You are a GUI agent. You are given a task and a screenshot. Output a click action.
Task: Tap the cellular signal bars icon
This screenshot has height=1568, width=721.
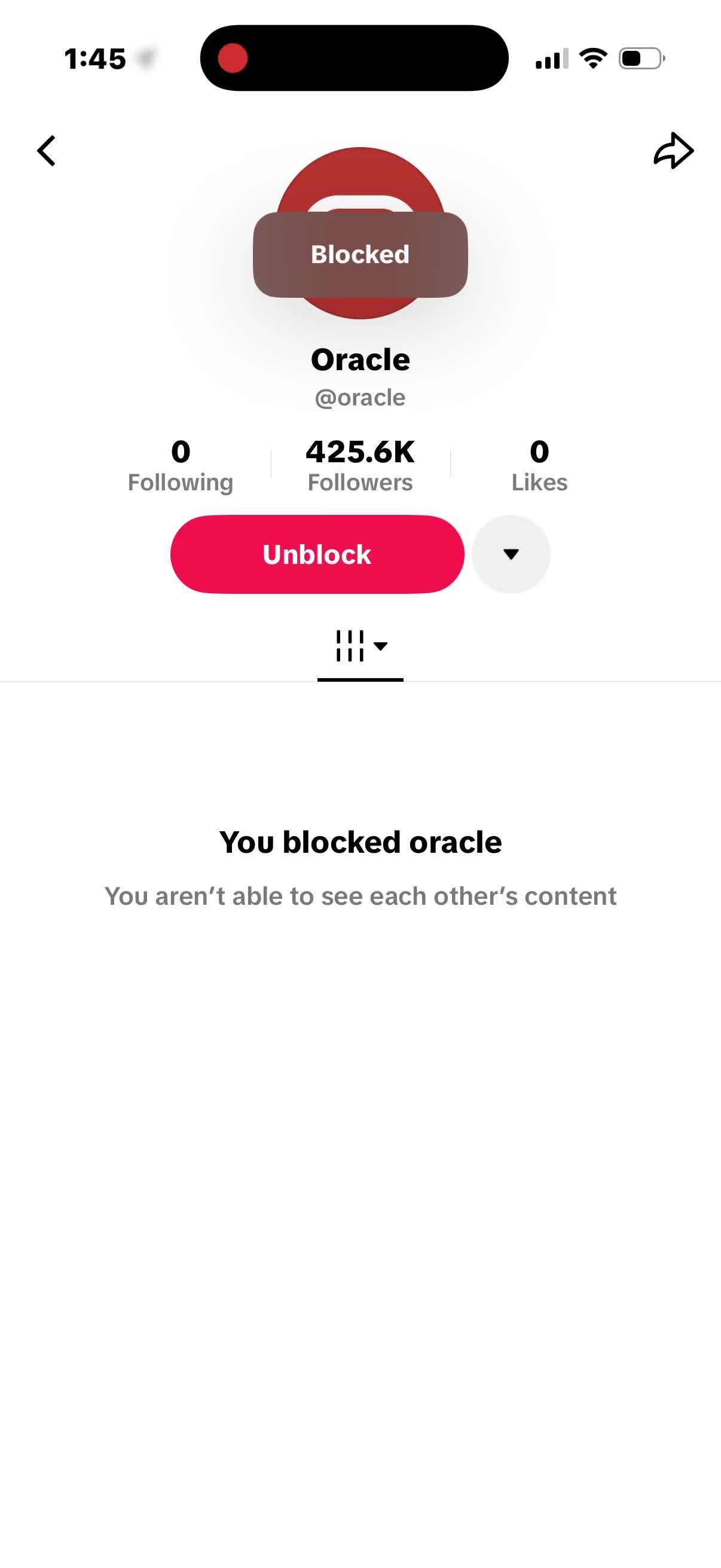pos(552,59)
